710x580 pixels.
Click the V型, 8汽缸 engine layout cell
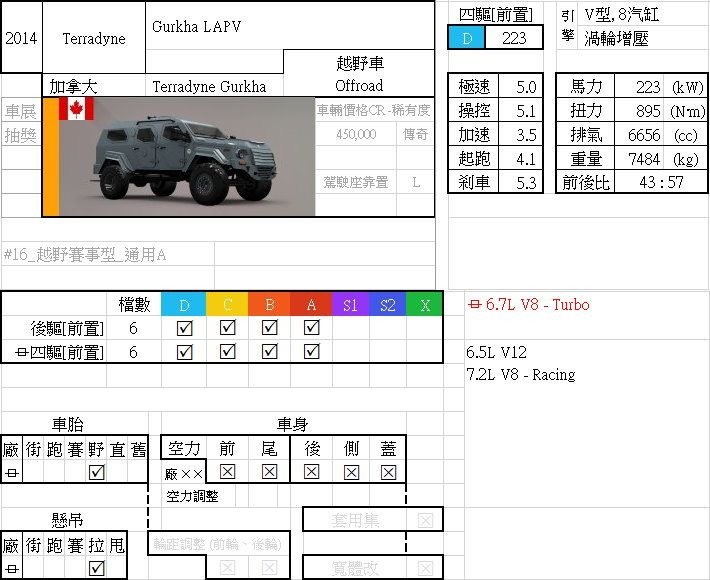click(x=643, y=15)
